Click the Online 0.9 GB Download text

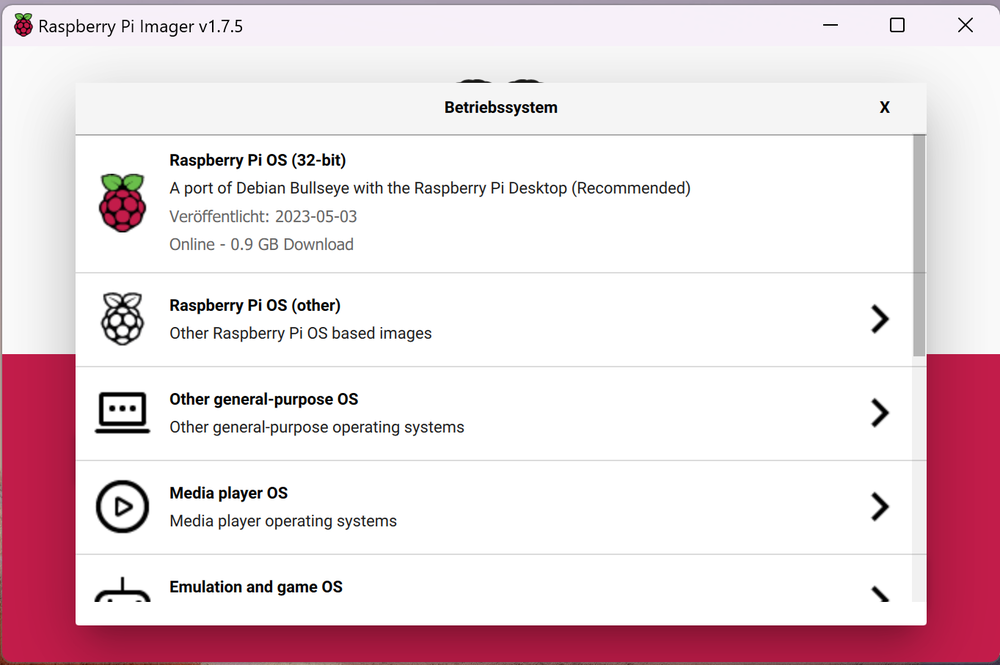pyautogui.click(x=260, y=244)
